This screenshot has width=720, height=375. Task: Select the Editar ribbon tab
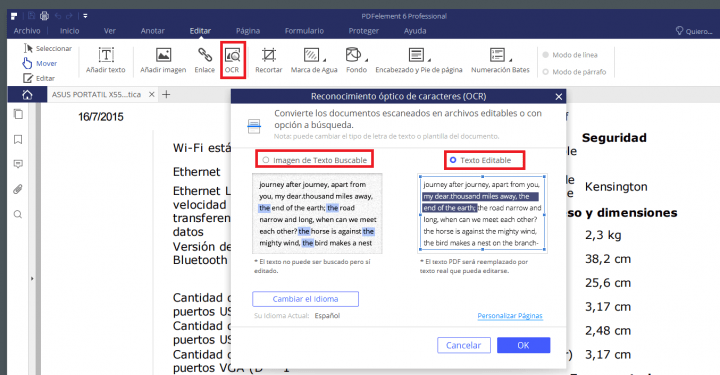(x=200, y=31)
